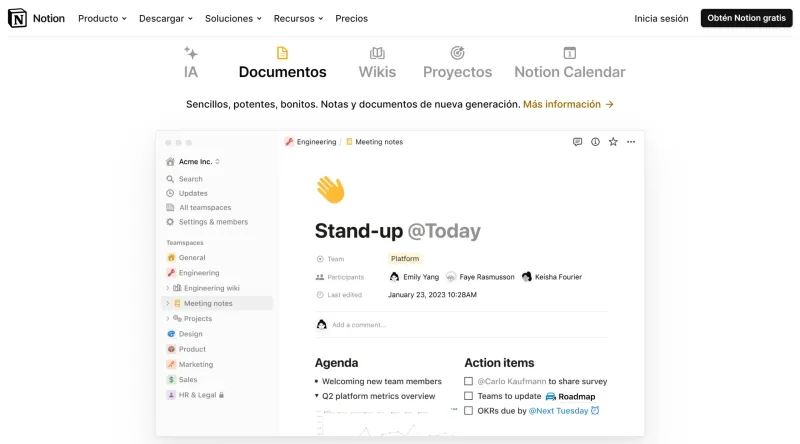Screen dimensions: 800x444
Task: Check the OKRs due by checkbox
Action: pos(468,411)
